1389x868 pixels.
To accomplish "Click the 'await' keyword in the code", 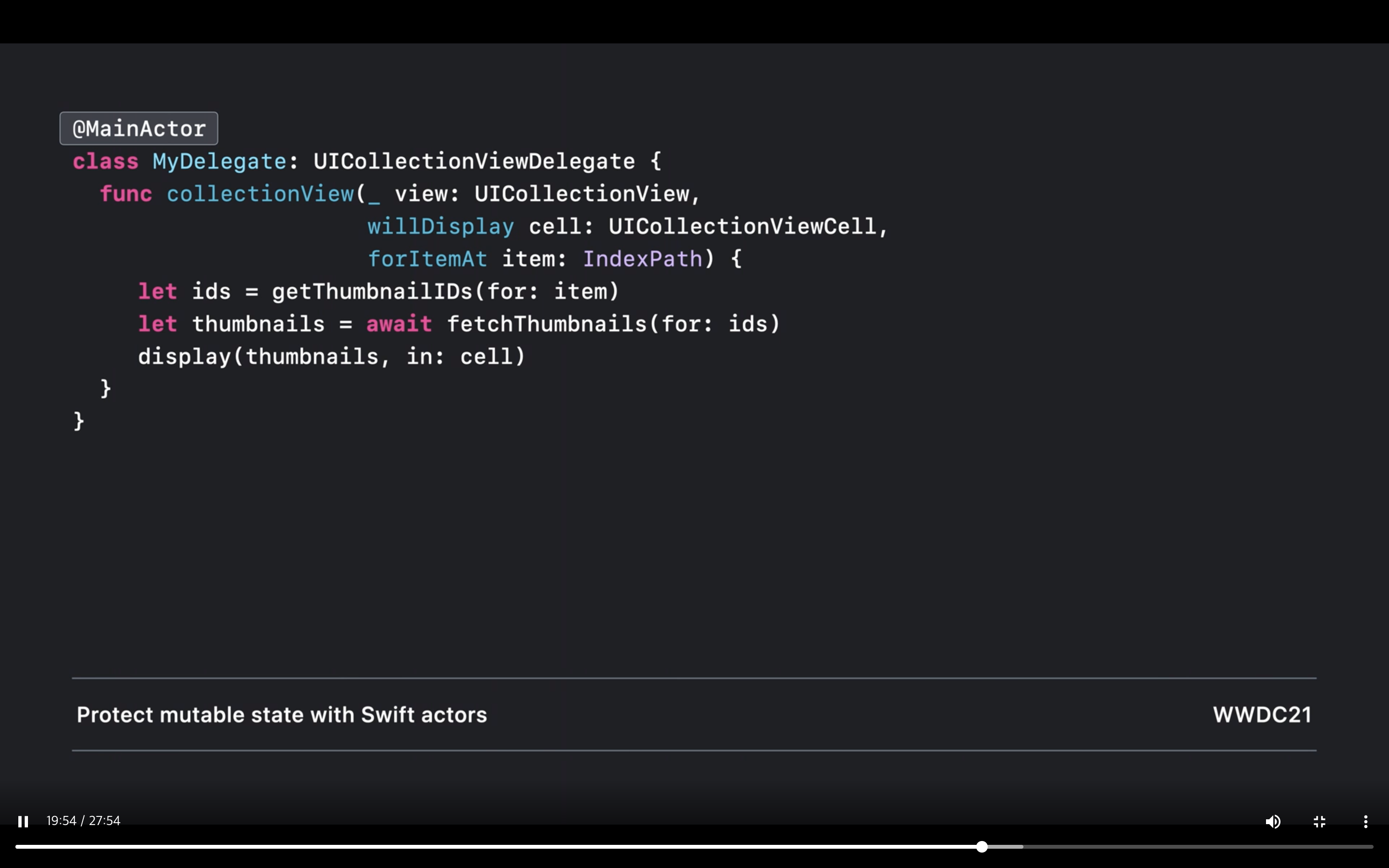I will (x=399, y=324).
